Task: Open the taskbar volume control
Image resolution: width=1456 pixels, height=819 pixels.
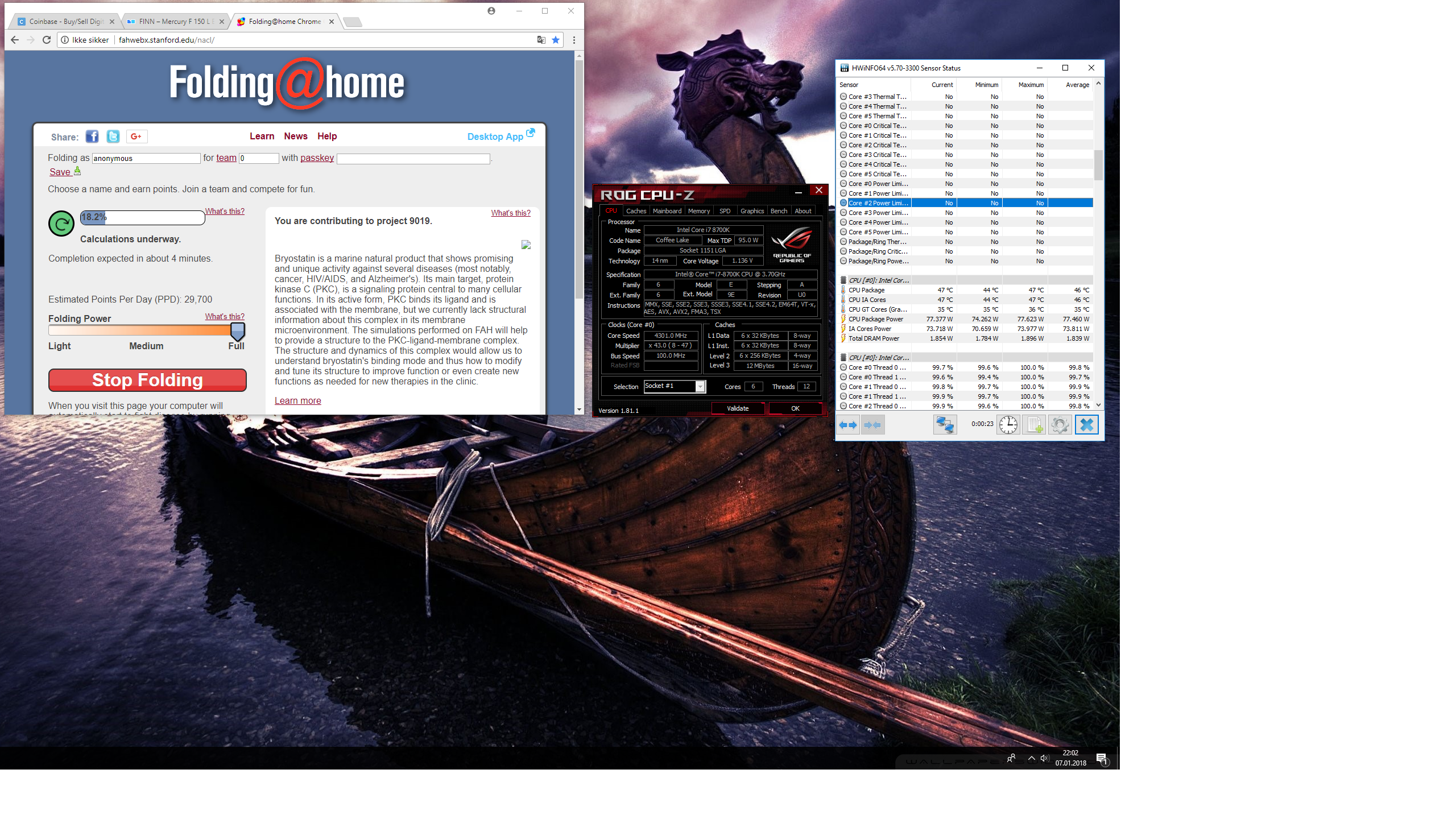Action: pyautogui.click(x=1044, y=758)
